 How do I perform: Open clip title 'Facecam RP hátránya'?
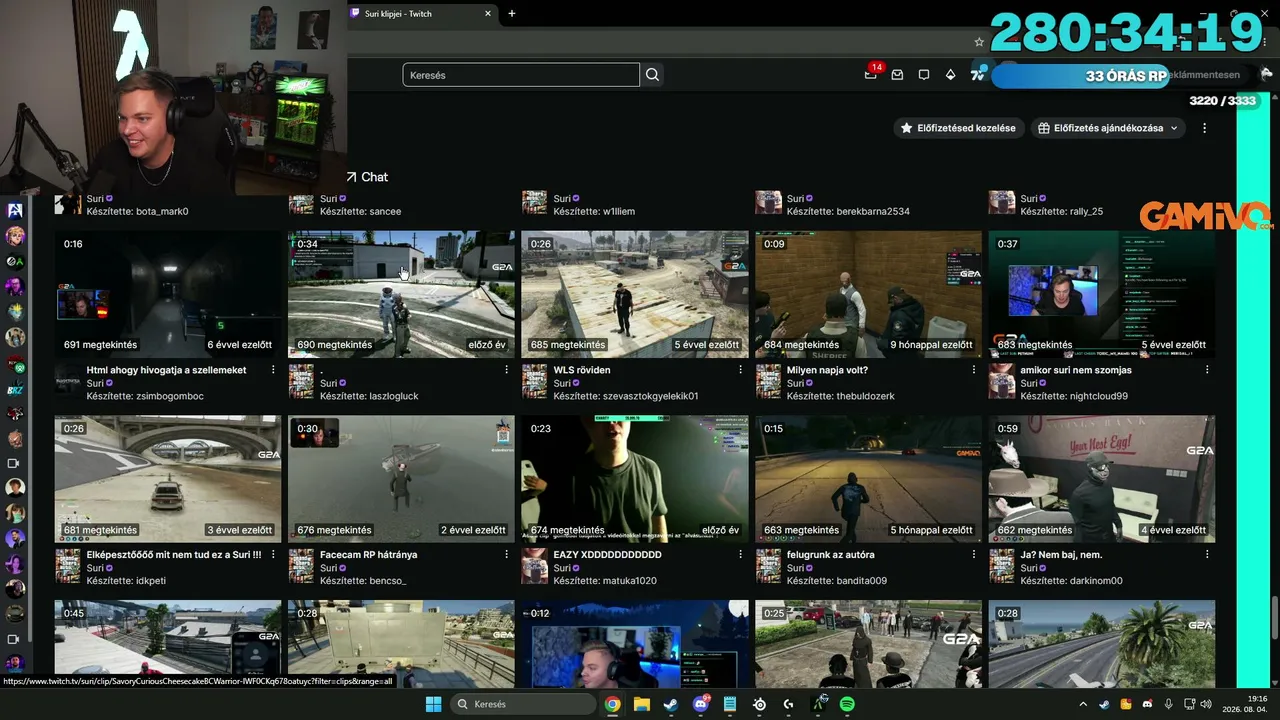(369, 555)
